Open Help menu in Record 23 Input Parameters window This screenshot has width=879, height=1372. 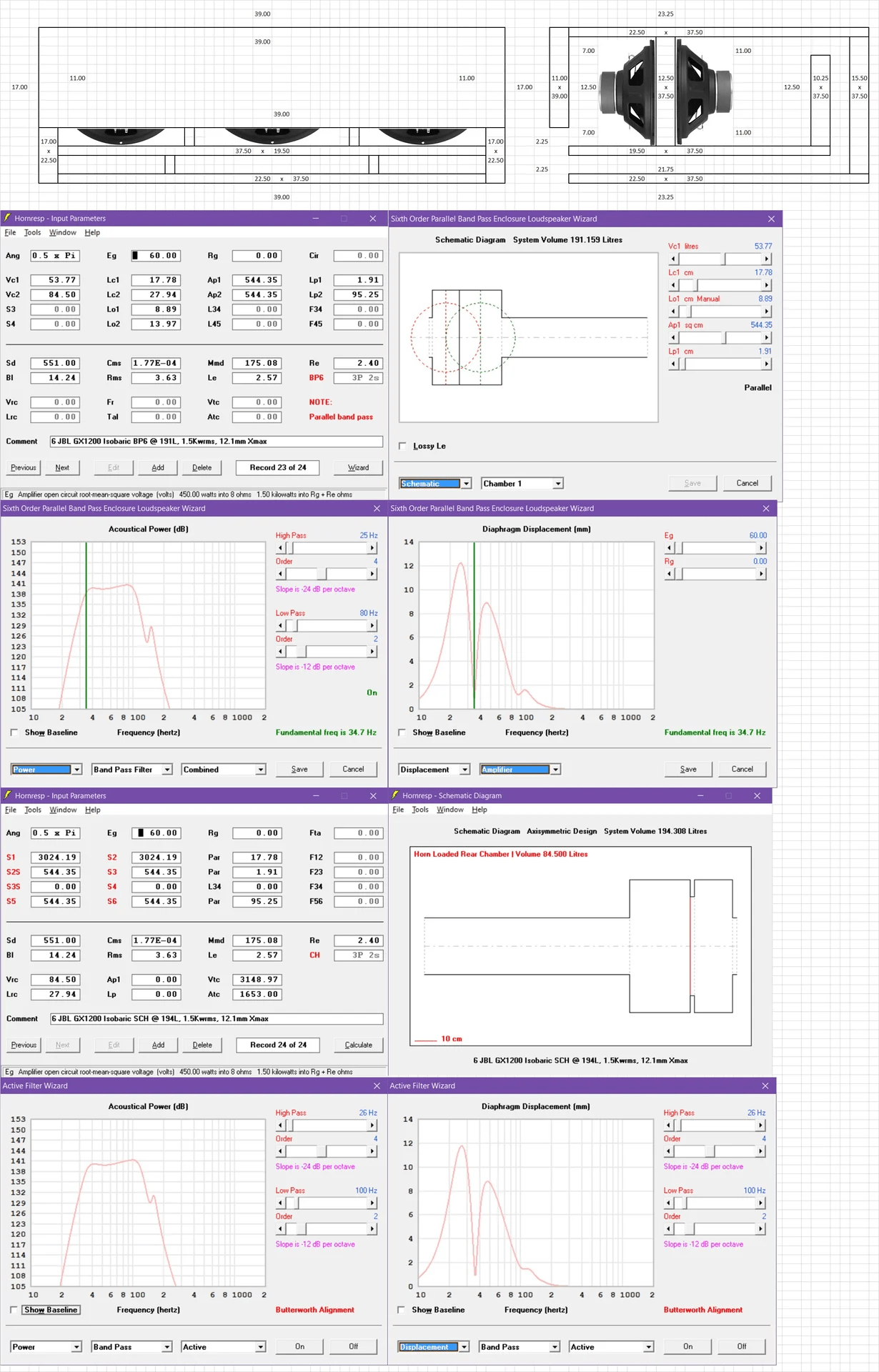[92, 232]
